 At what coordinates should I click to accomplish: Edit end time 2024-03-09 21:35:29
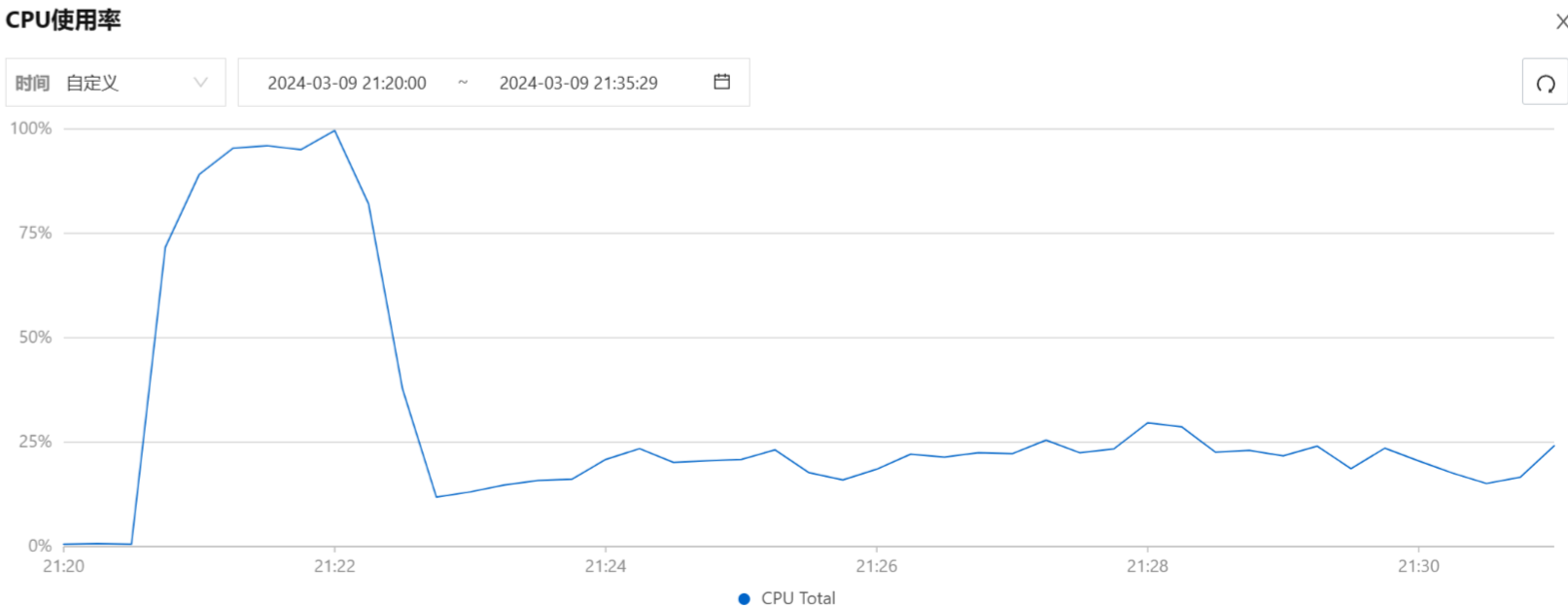tap(578, 83)
